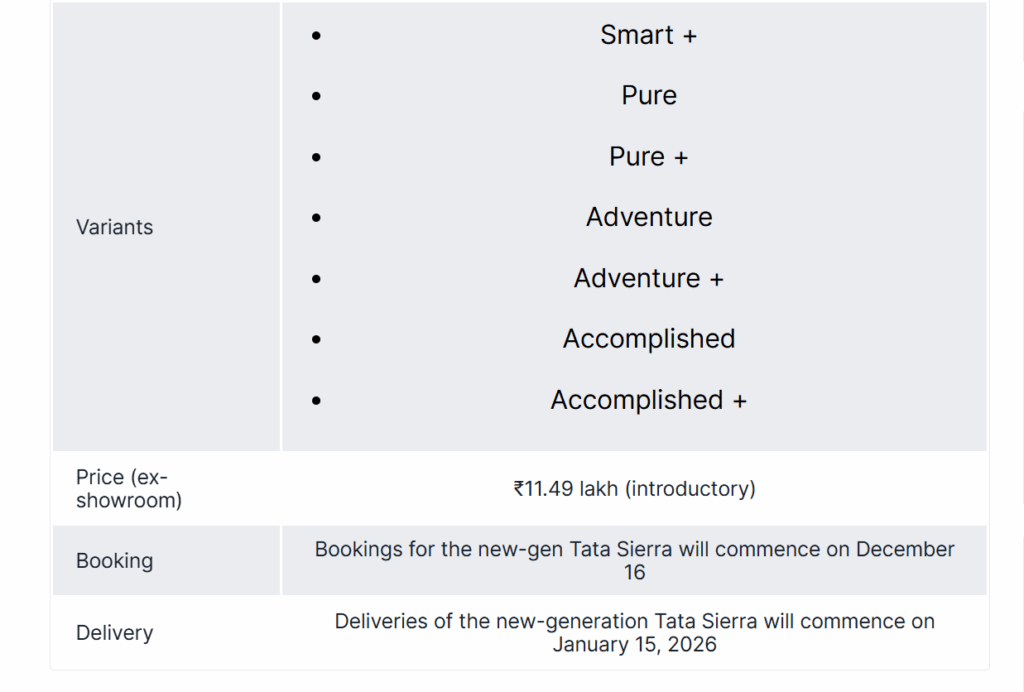Select the plain 'Adventure' variant entry
The width and height of the screenshot is (1024, 692).
pyautogui.click(x=649, y=217)
